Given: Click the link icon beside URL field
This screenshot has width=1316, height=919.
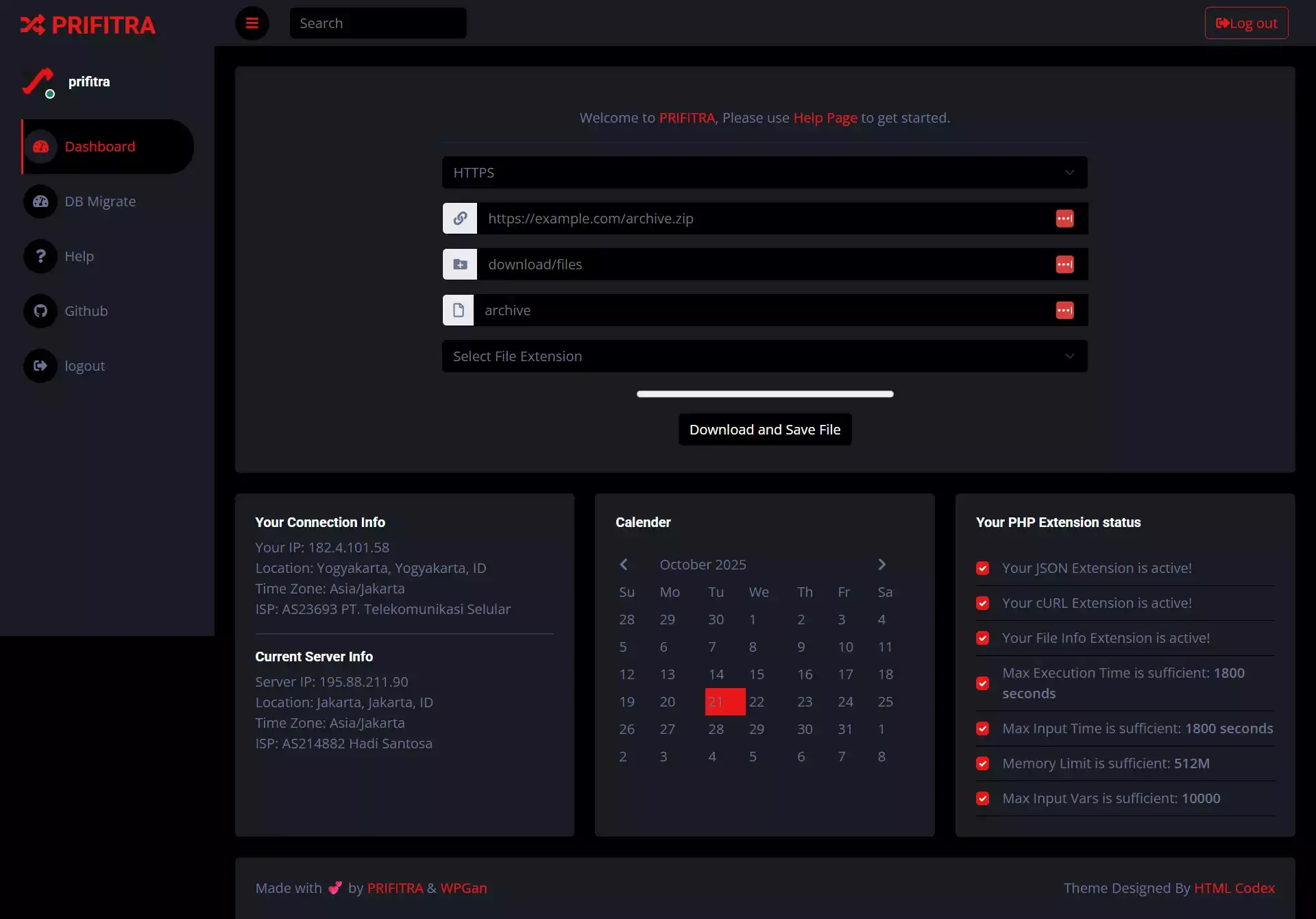Looking at the screenshot, I should (460, 219).
